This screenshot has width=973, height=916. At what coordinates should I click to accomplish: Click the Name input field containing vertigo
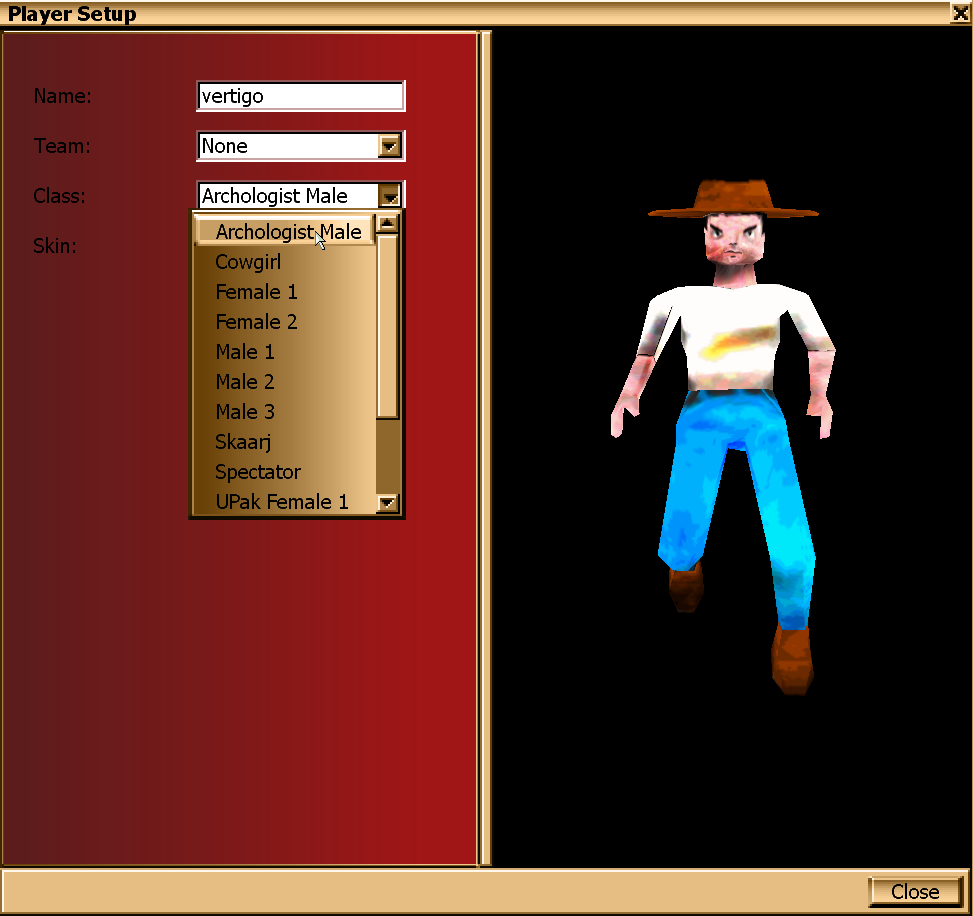[x=301, y=96]
